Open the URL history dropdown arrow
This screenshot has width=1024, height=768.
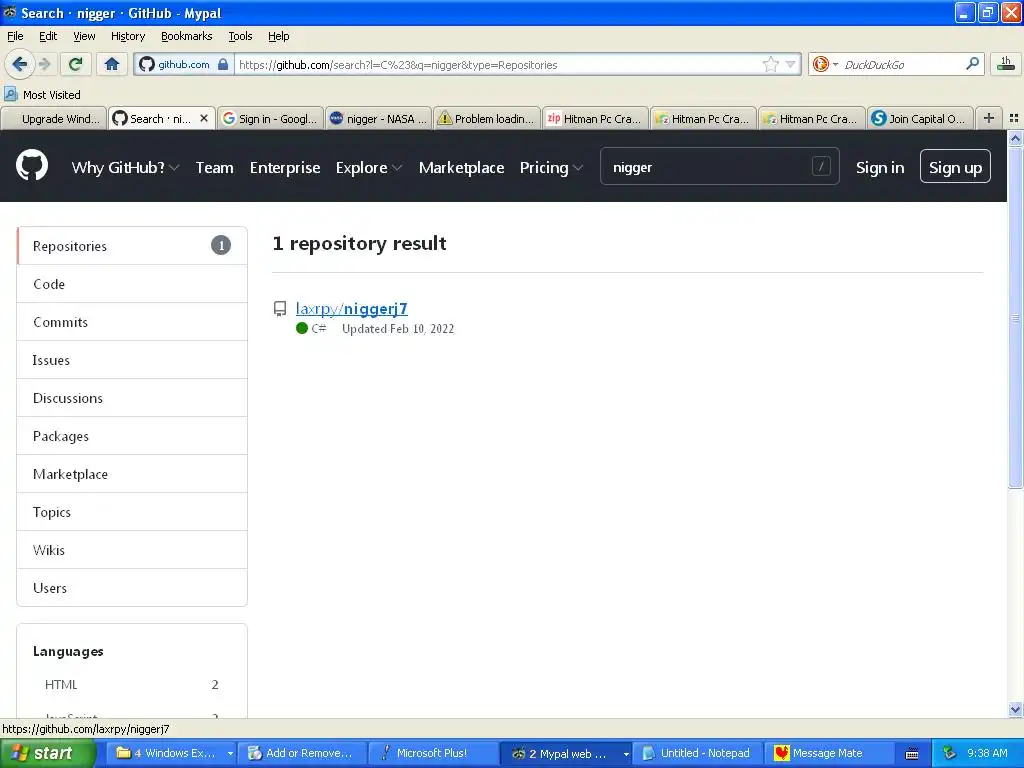(x=790, y=64)
